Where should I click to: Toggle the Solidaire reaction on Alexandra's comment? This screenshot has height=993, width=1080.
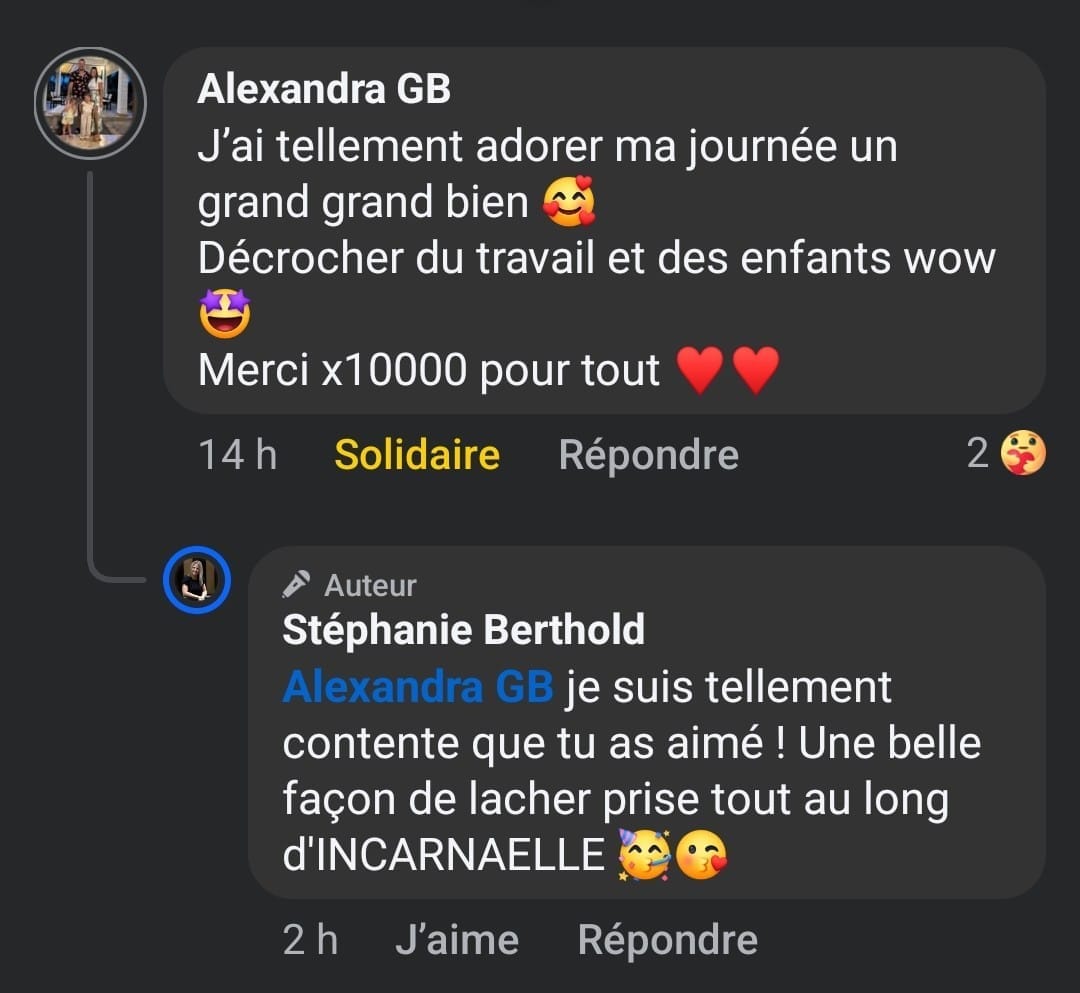[417, 455]
